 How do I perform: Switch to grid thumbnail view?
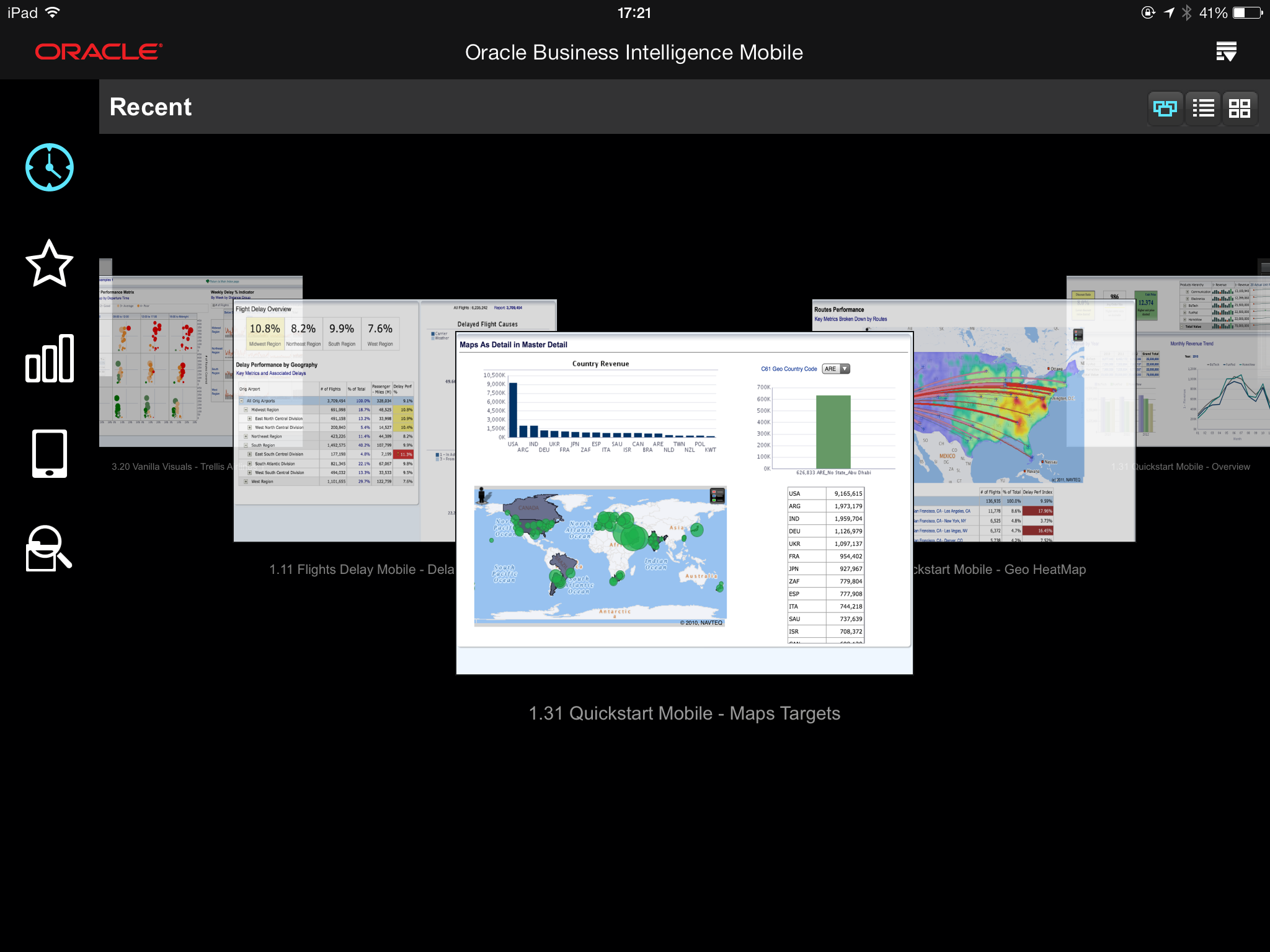[x=1240, y=108]
